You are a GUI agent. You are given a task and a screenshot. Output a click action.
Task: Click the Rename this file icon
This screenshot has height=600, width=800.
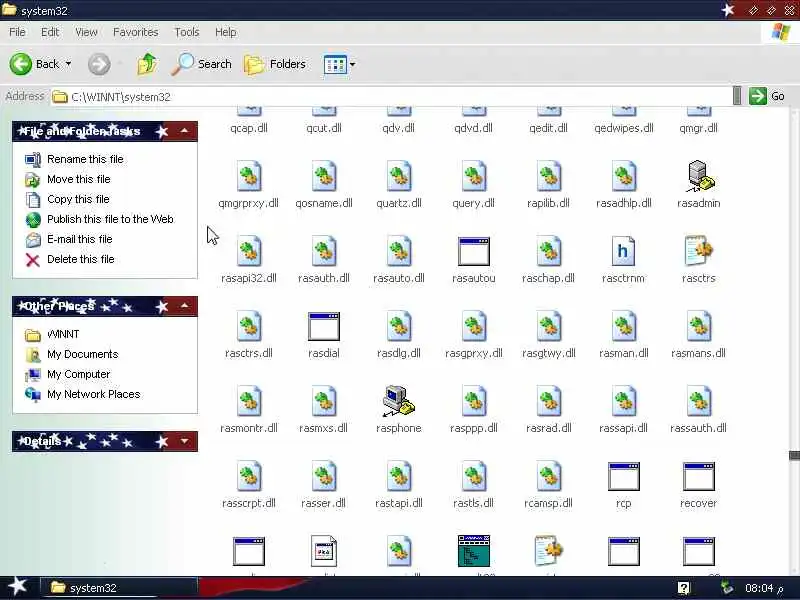(x=33, y=160)
